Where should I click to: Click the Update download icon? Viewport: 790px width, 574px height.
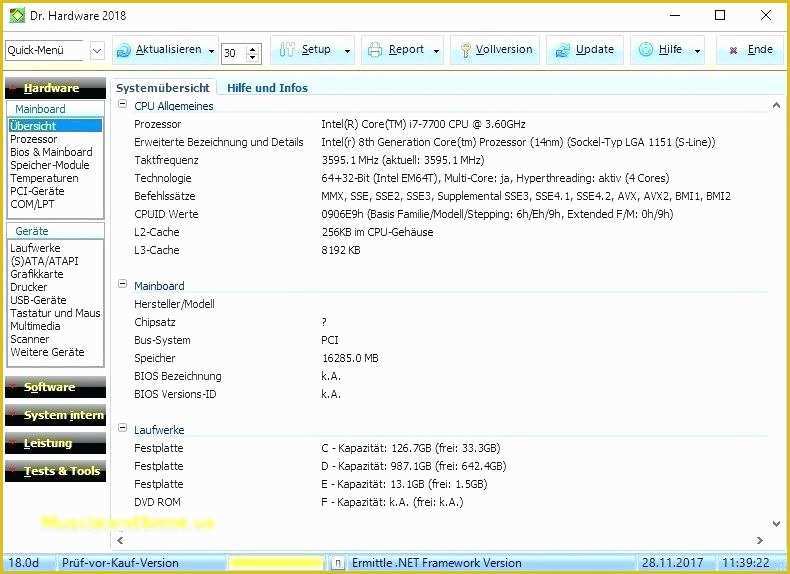562,50
